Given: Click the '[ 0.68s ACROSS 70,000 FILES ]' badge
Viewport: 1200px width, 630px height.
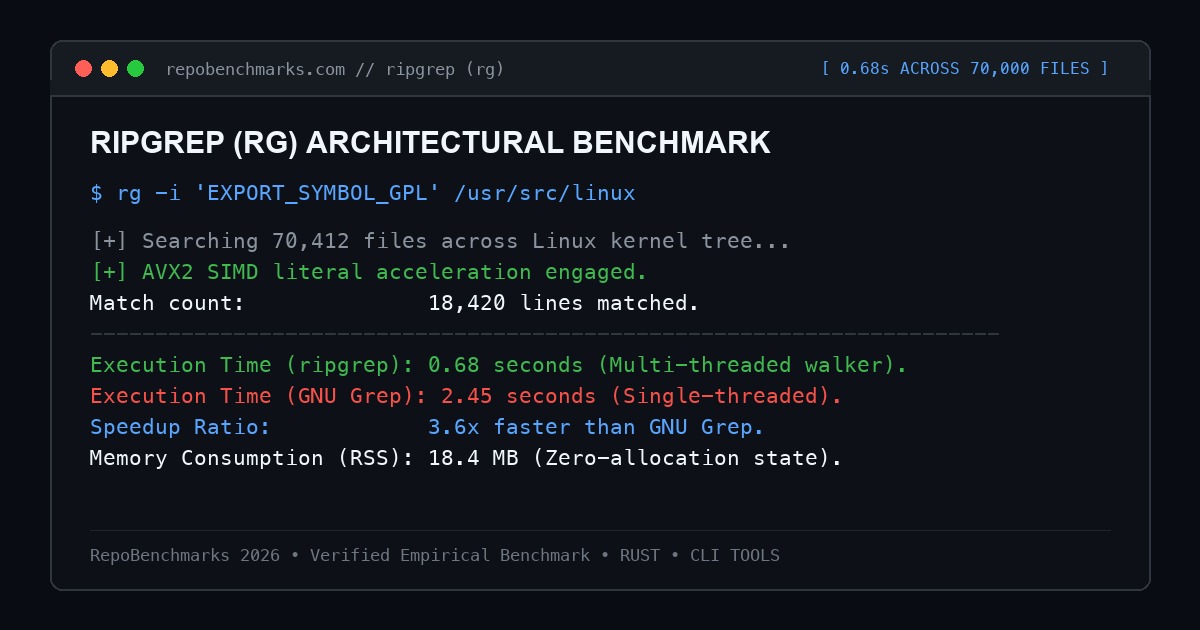Looking at the screenshot, I should click(965, 68).
